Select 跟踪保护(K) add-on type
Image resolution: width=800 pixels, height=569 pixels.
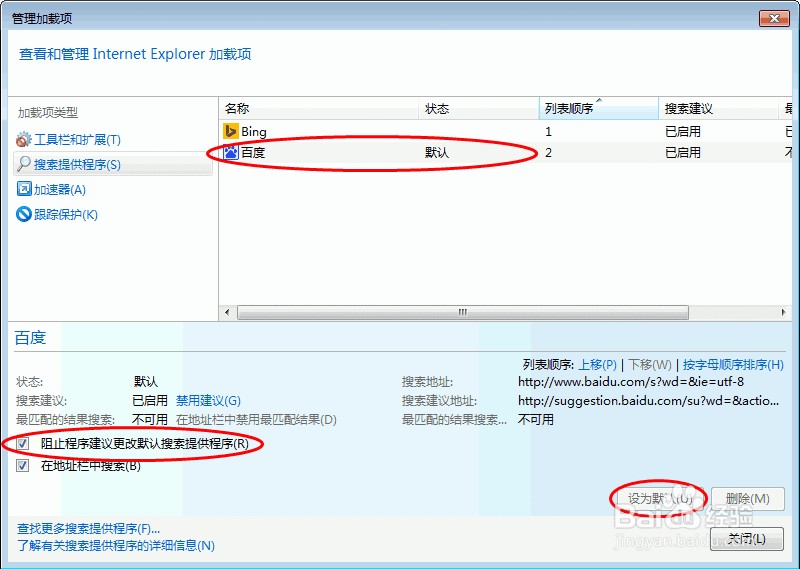tap(65, 214)
